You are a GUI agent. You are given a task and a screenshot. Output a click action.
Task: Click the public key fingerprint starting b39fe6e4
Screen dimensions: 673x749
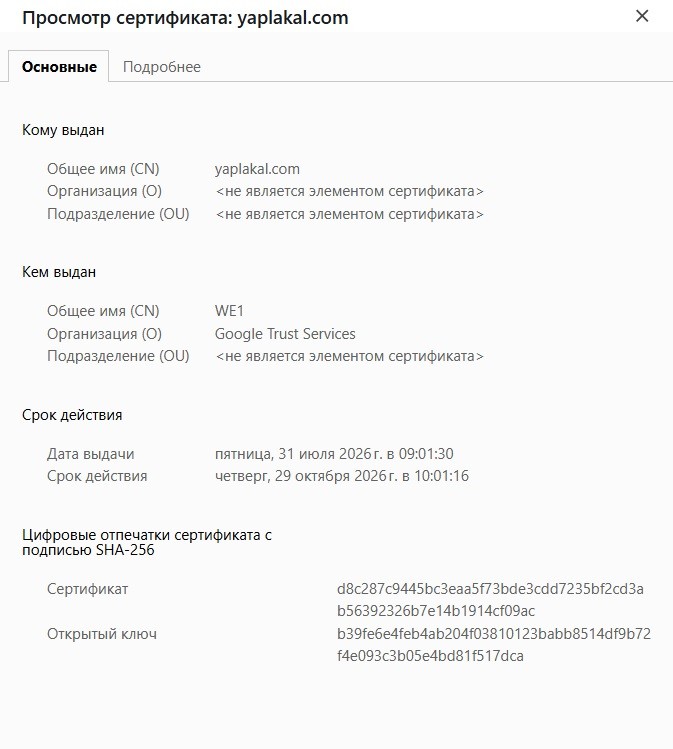[x=494, y=644]
